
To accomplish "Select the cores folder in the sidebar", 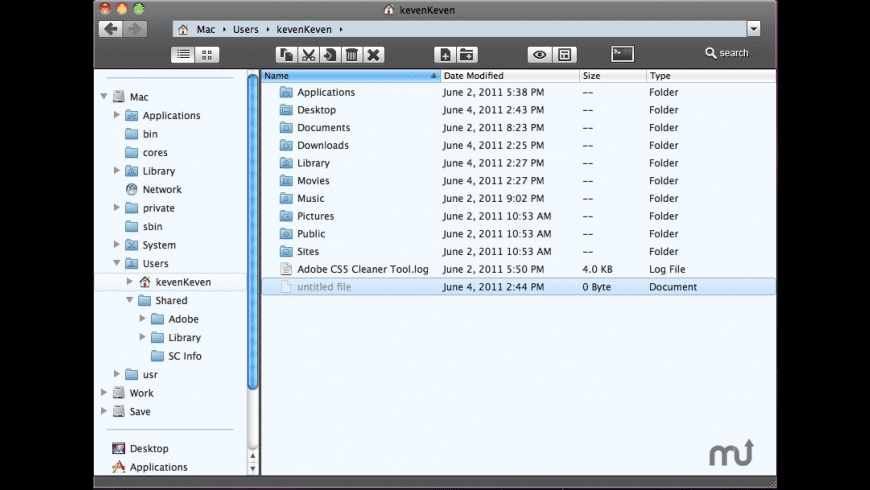I will click(146, 152).
